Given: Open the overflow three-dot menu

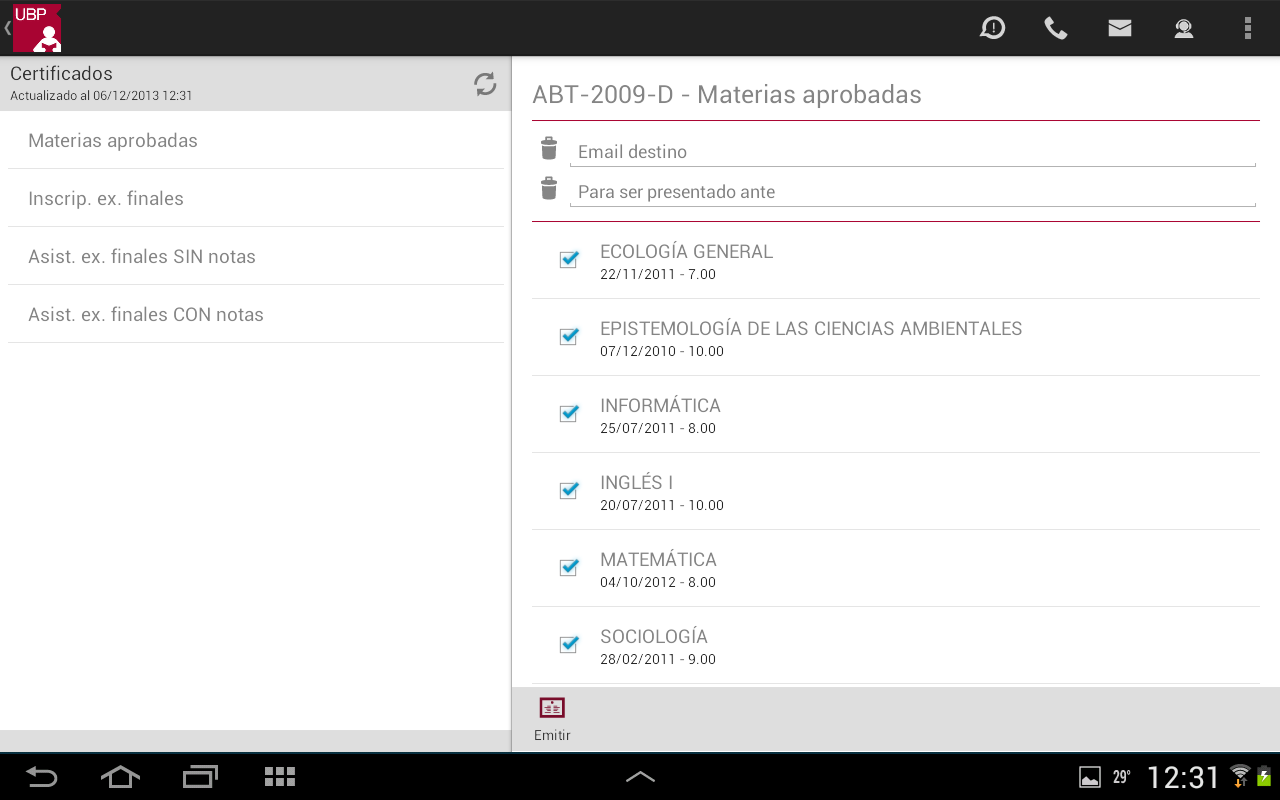Looking at the screenshot, I should pyautogui.click(x=1247, y=28).
